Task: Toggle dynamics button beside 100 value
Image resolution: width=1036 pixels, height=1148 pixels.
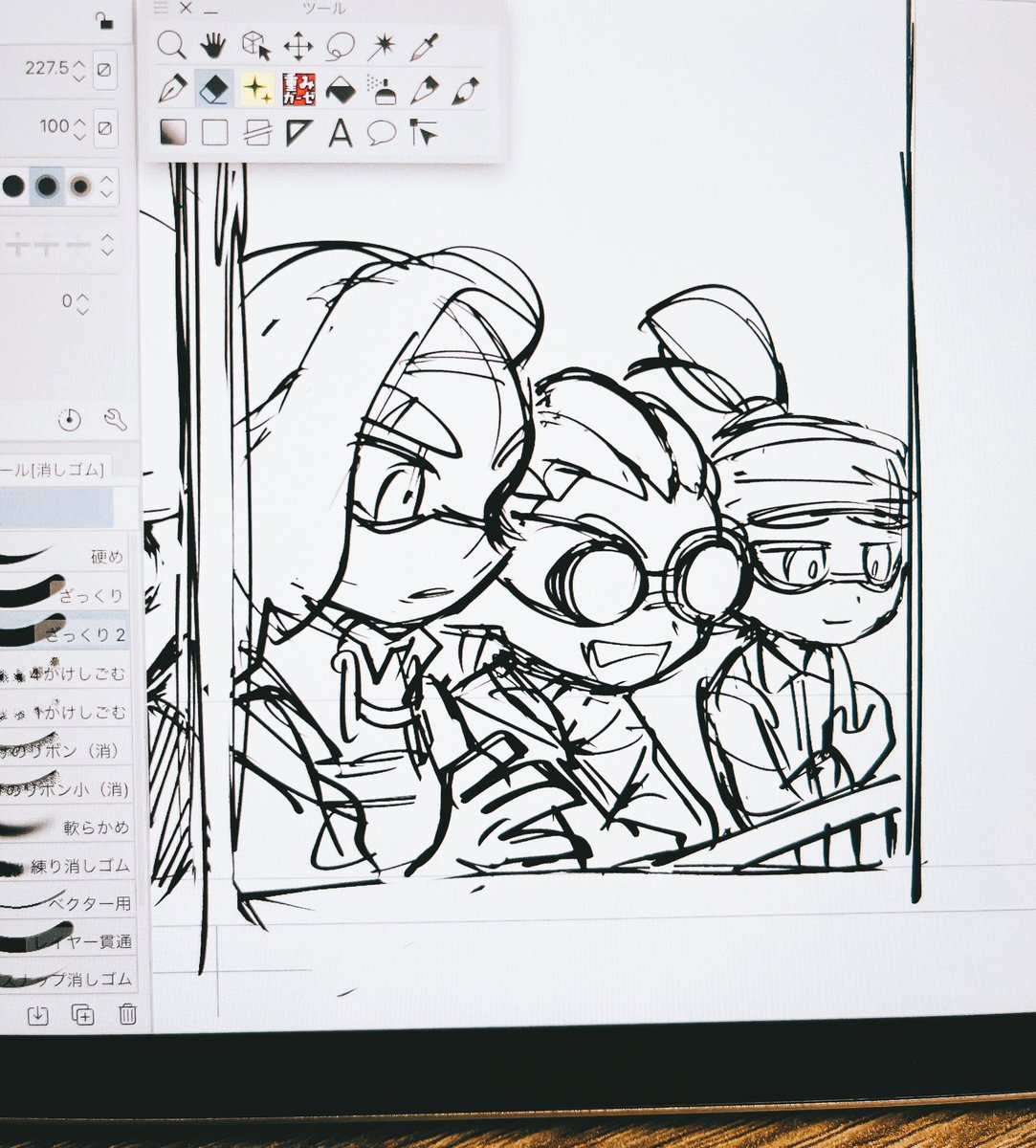Action: click(105, 126)
